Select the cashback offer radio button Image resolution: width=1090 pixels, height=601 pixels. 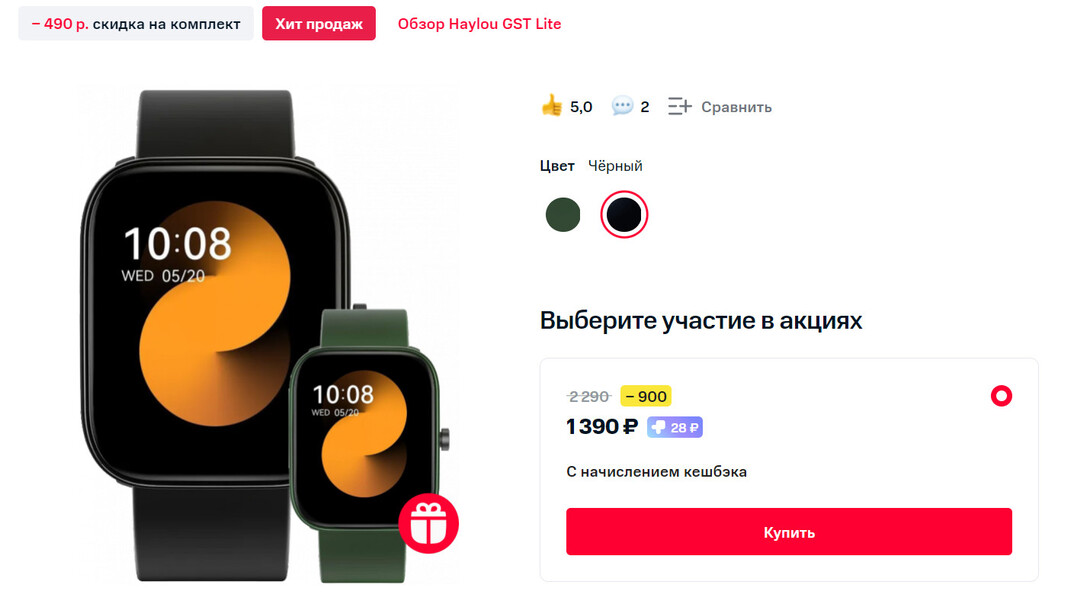[1001, 396]
